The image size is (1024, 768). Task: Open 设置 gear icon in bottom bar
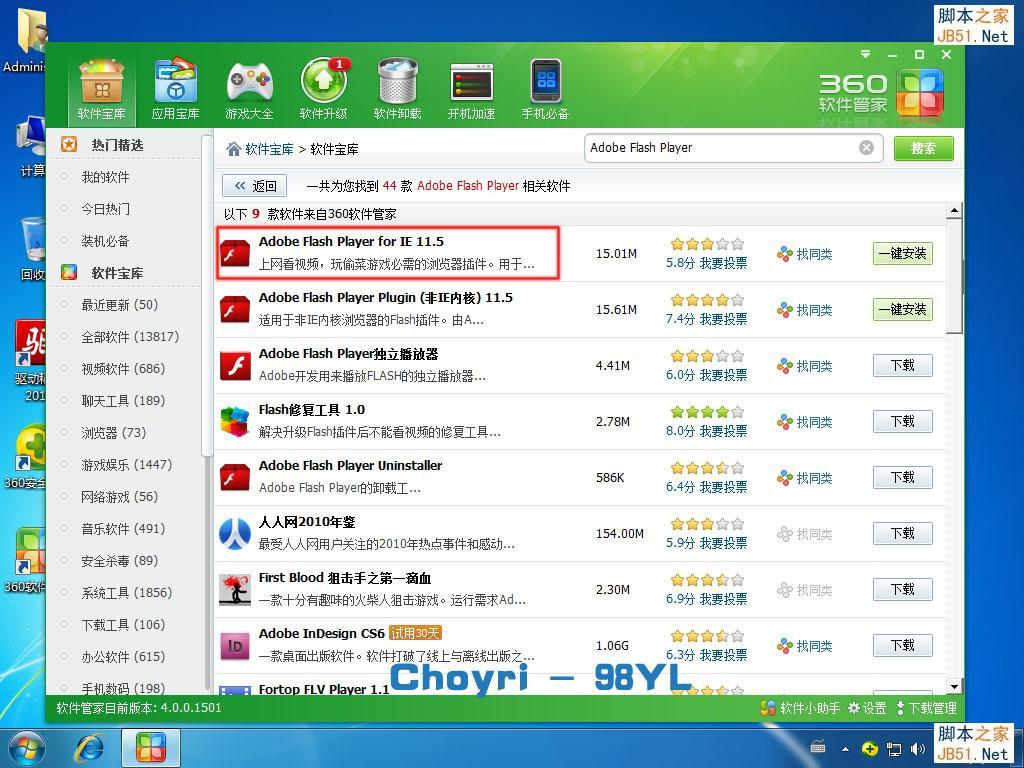[857, 708]
